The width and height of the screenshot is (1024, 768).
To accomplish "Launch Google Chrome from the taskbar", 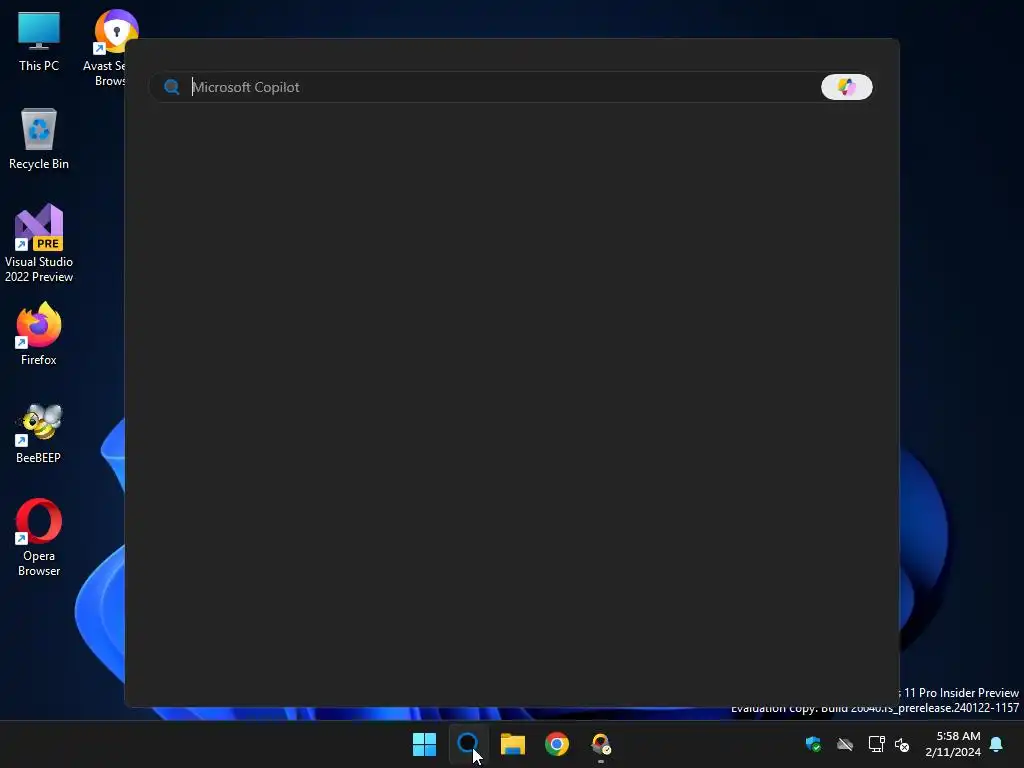I will point(556,744).
